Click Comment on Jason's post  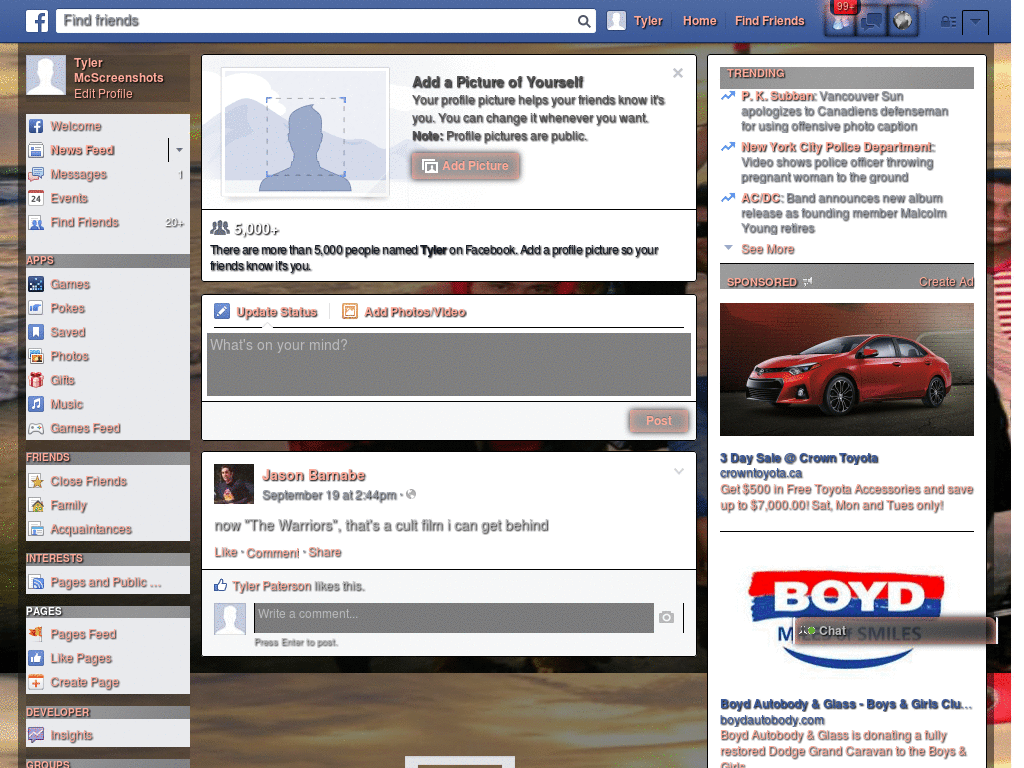(x=272, y=553)
